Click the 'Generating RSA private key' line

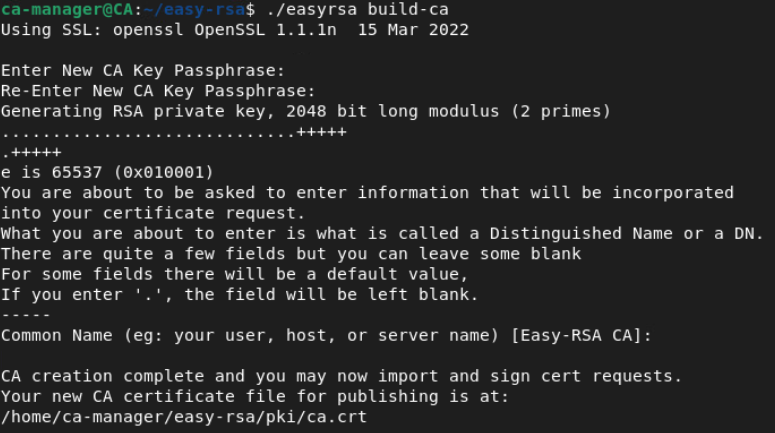(x=305, y=111)
